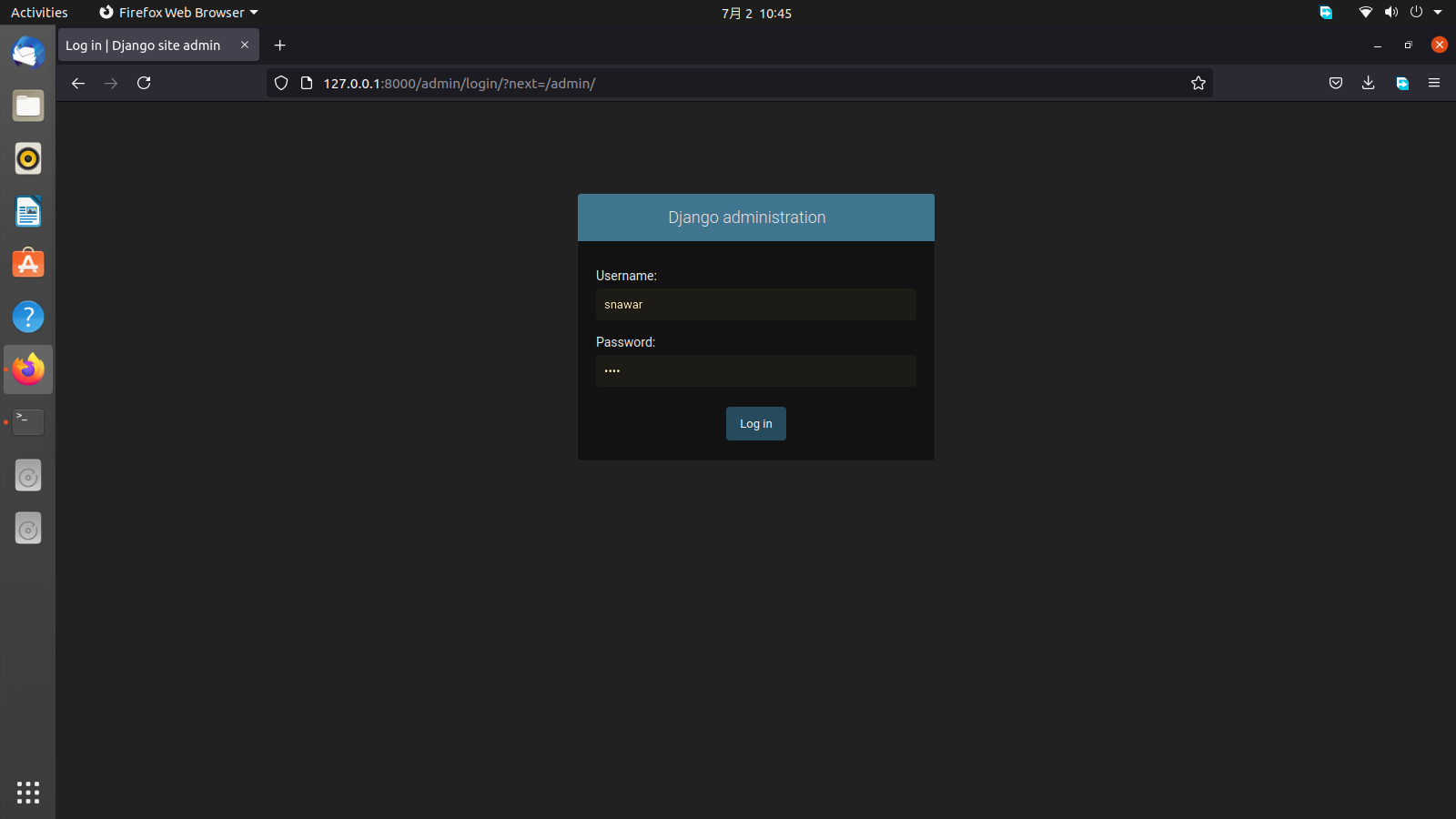This screenshot has width=1456, height=819.
Task: Open the tracking protection shield icon
Action: pyautogui.click(x=281, y=83)
